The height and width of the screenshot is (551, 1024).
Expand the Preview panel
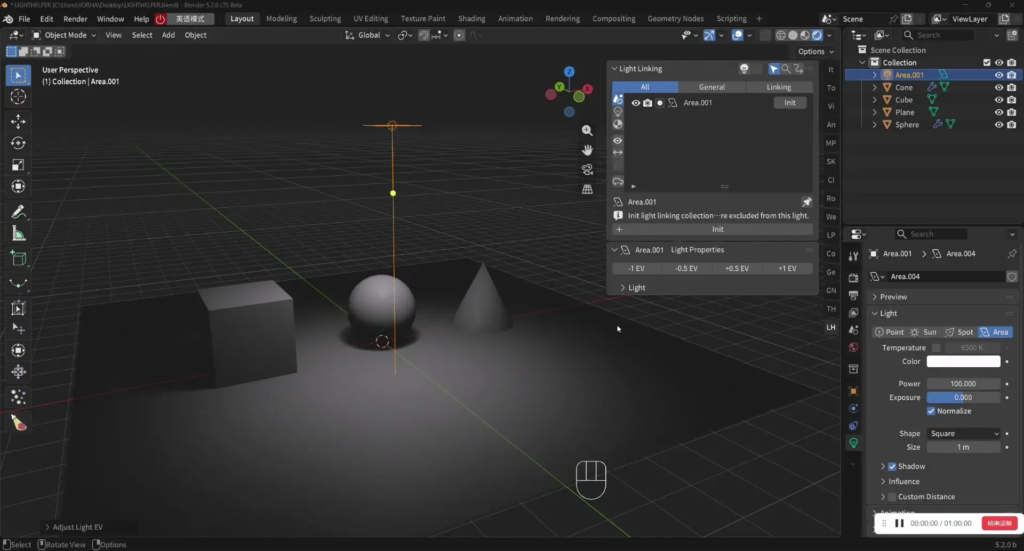tap(874, 297)
